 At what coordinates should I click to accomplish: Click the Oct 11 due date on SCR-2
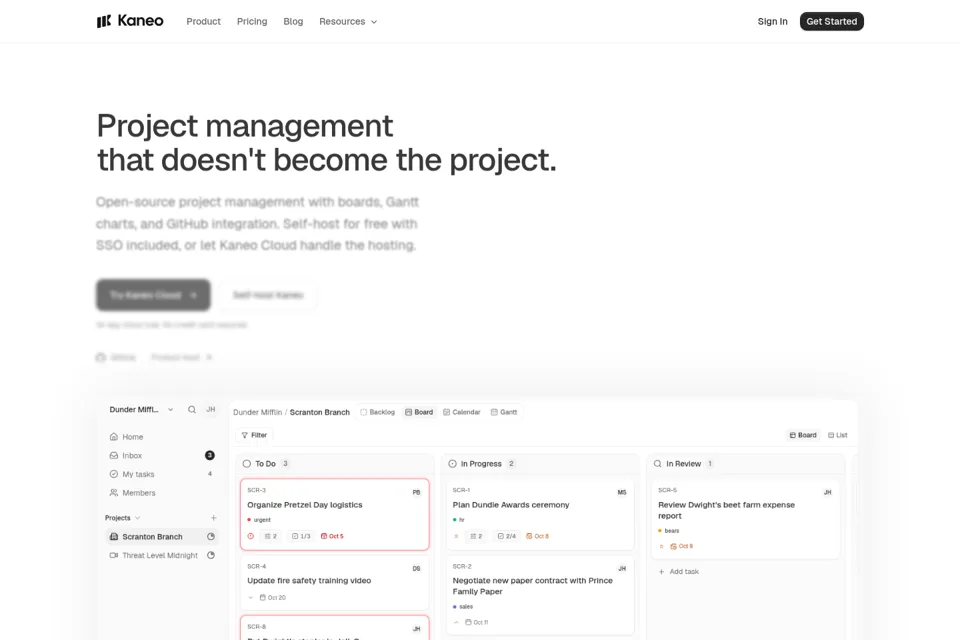coord(476,622)
